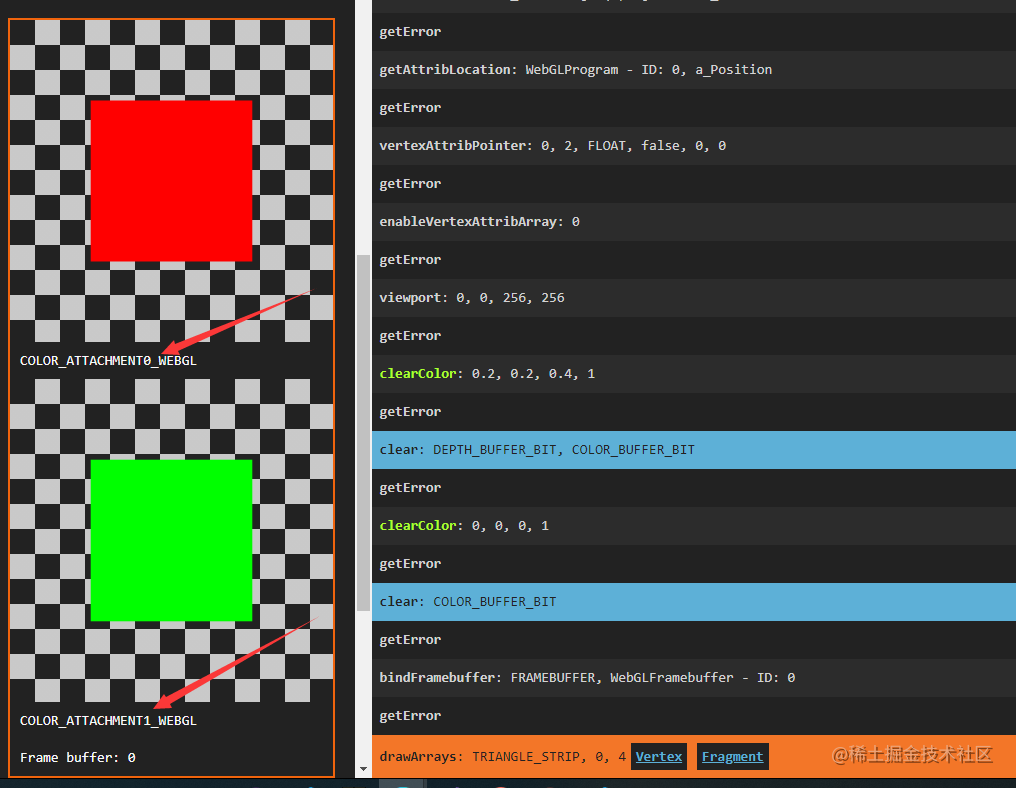Viewport: 1016px width, 788px height.
Task: Click the Frame buffer: 0 label
Action: (x=78, y=758)
